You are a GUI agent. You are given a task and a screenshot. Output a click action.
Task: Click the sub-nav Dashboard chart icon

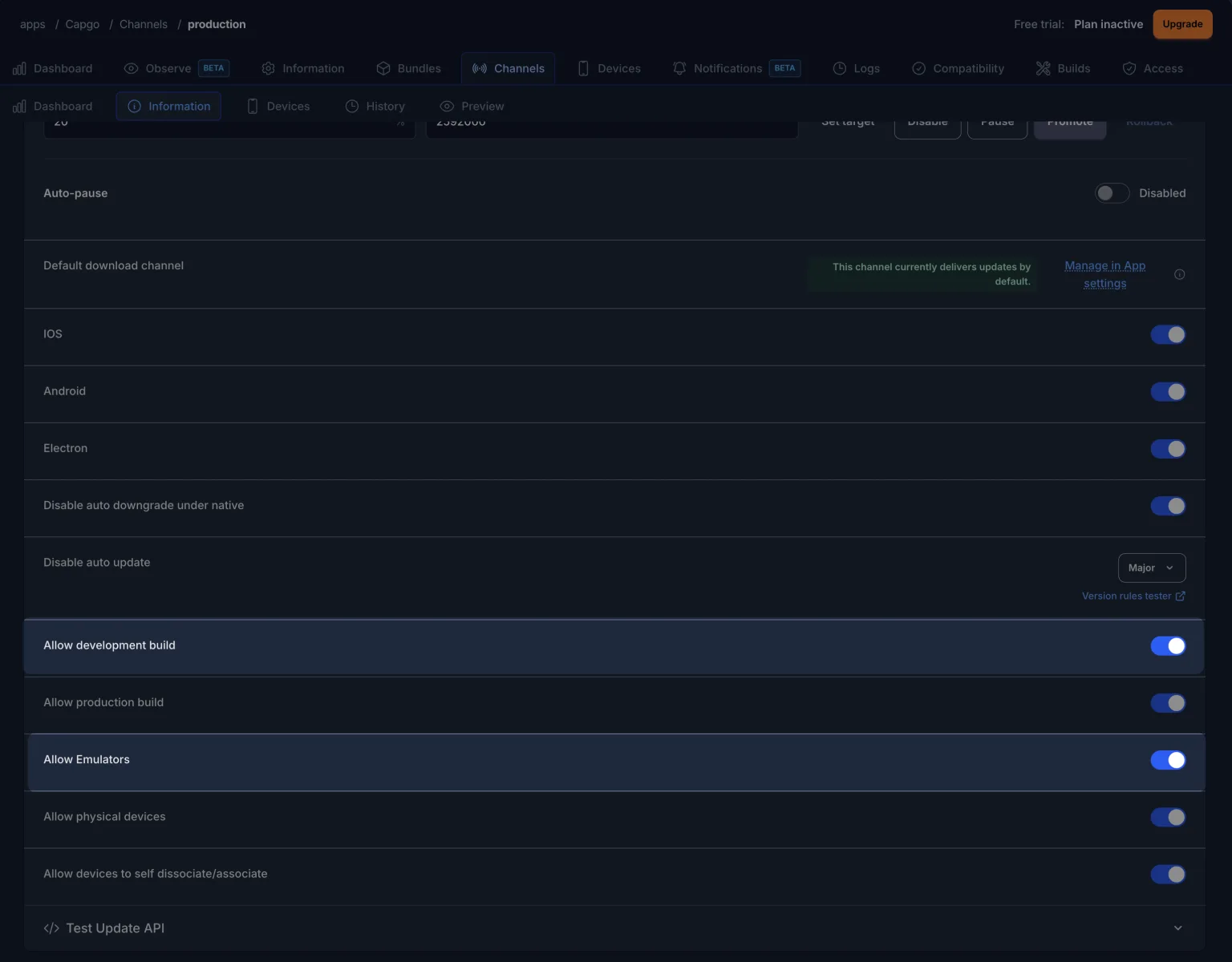coord(19,106)
